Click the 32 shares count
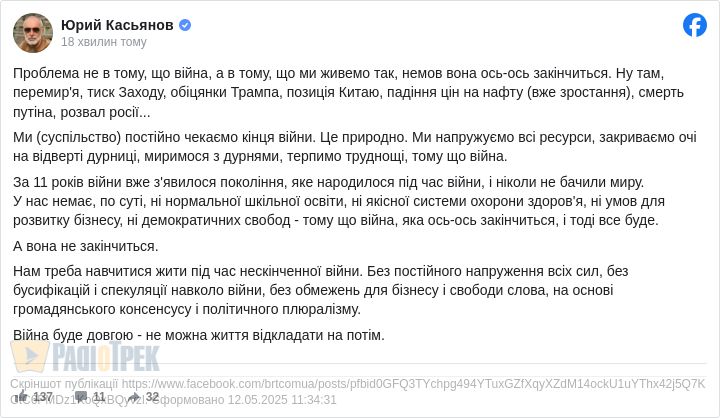The height and width of the screenshot is (418, 720). pos(153,397)
